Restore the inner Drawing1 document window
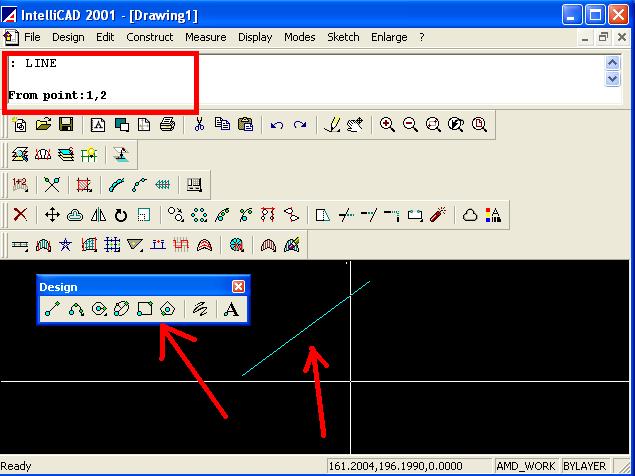Viewport: 635px width, 476px height. (603, 37)
